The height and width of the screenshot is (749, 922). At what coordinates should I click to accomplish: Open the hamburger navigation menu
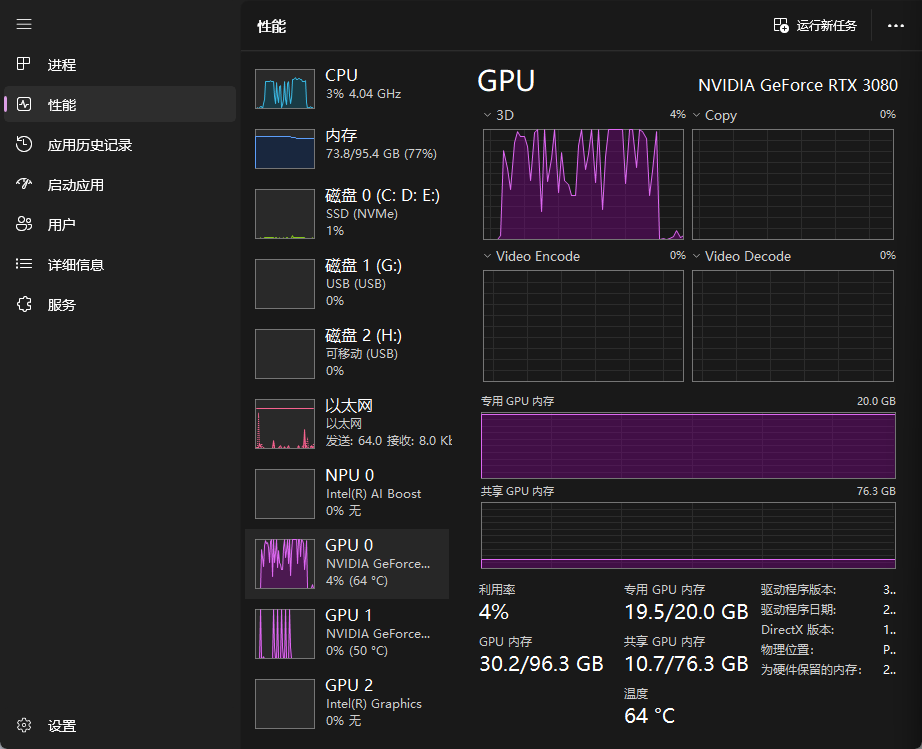pos(24,24)
